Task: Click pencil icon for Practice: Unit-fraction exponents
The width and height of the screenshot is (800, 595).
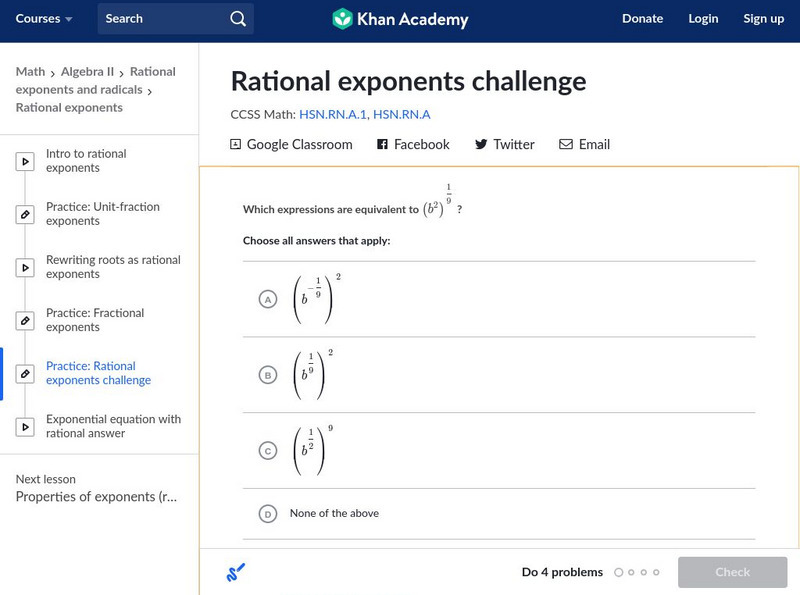Action: click(25, 214)
